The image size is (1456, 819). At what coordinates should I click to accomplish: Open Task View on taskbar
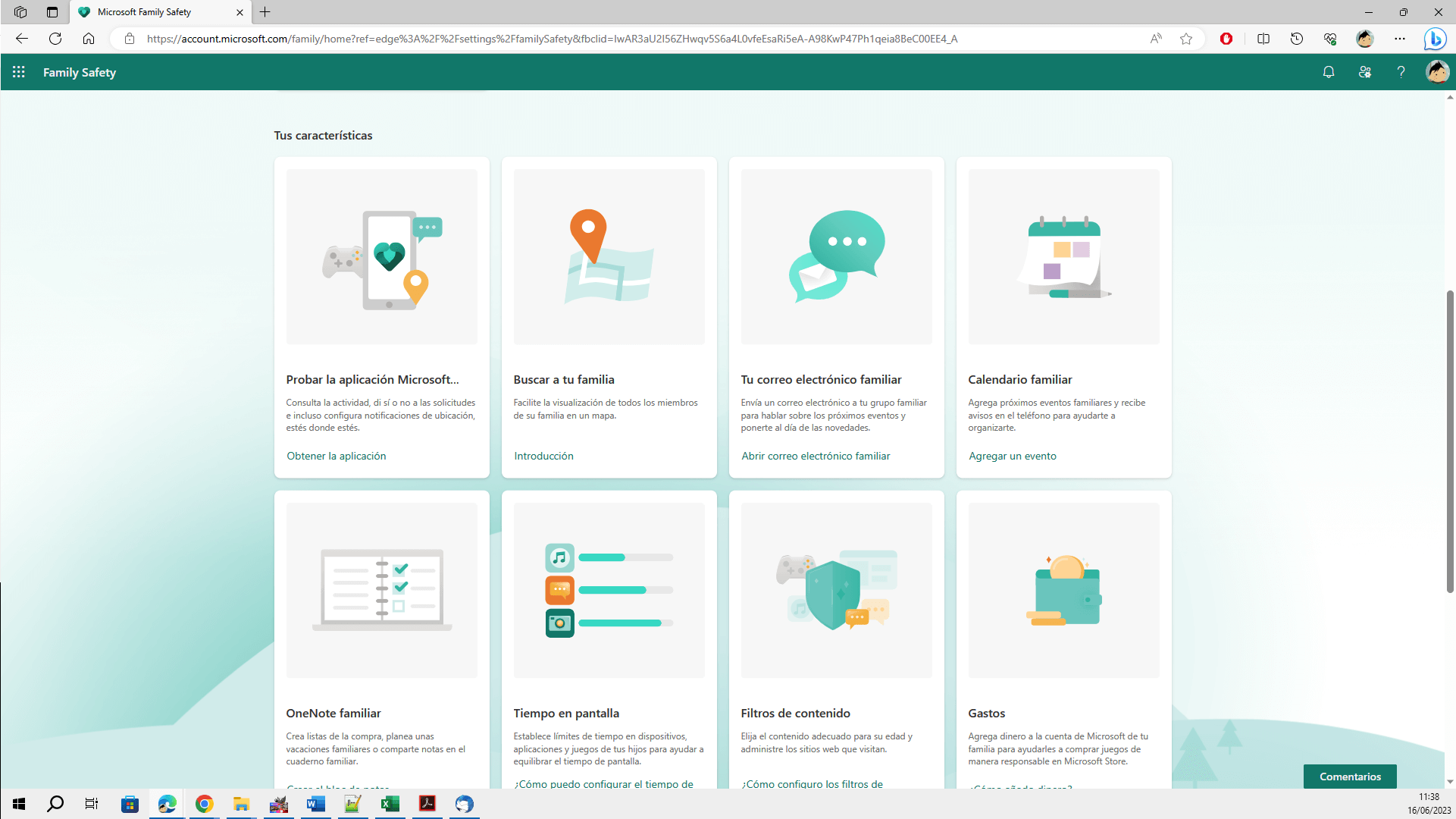[x=92, y=804]
